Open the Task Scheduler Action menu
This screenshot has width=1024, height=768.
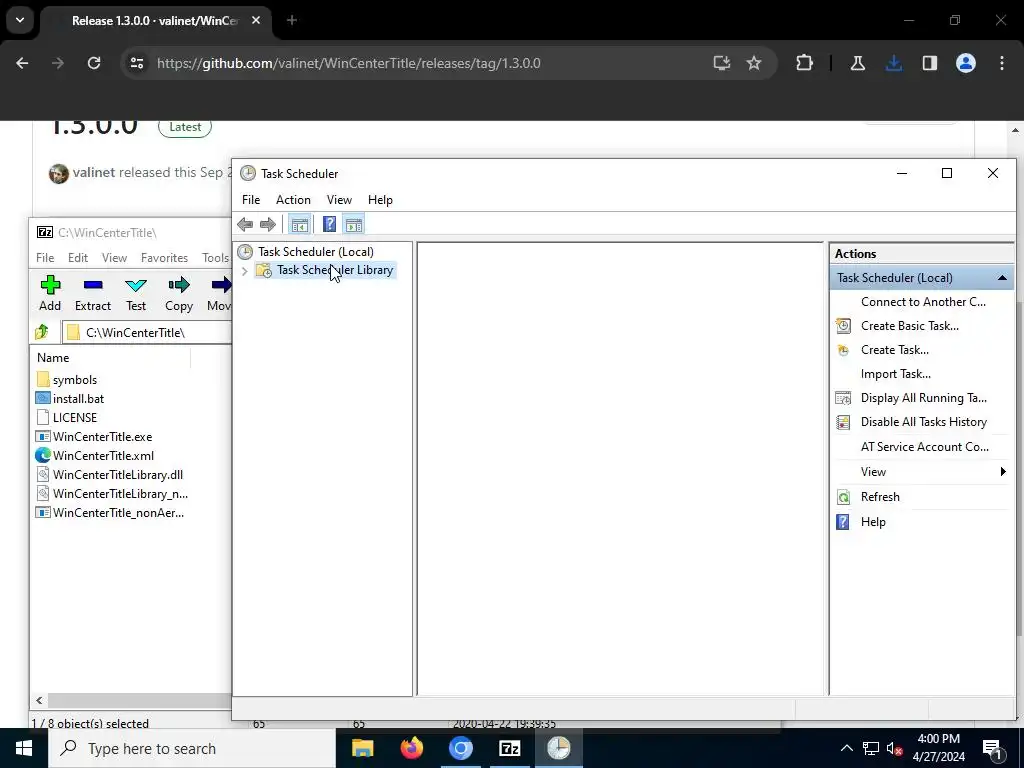point(293,200)
